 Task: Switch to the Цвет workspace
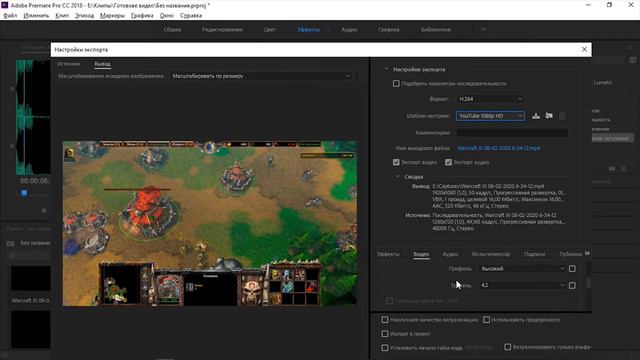[x=269, y=30]
